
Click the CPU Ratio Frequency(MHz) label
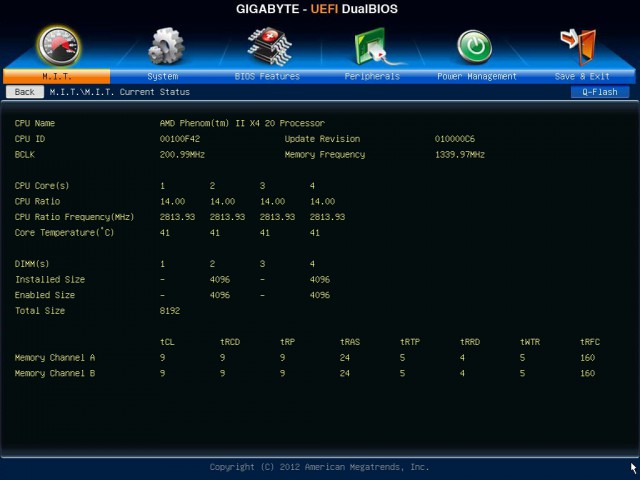point(74,217)
